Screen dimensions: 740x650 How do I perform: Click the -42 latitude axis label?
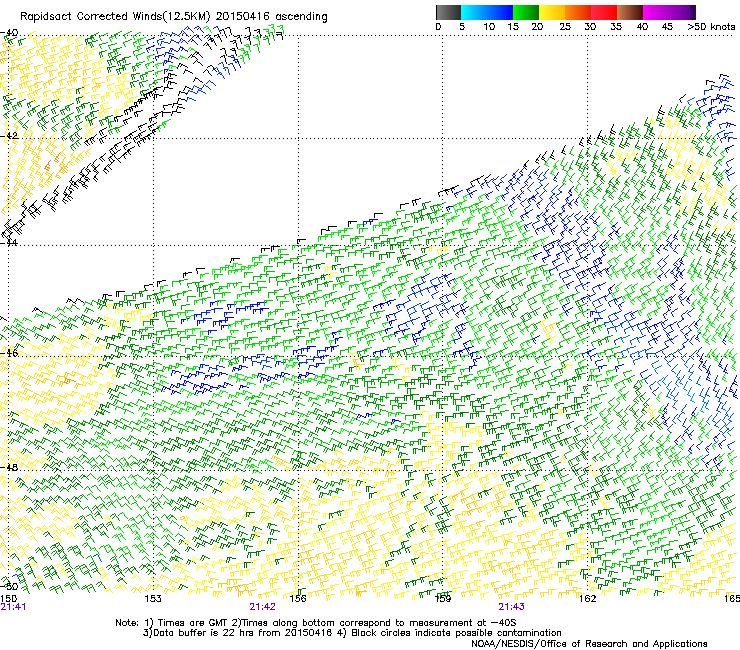pos(9,136)
